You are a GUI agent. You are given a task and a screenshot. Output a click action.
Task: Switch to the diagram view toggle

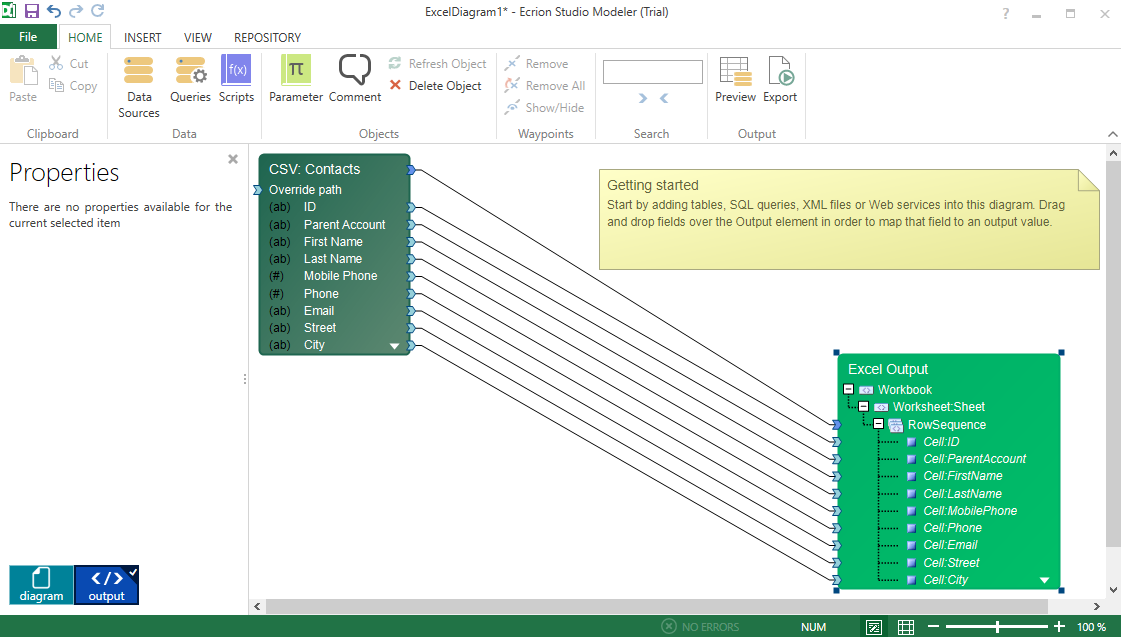click(x=40, y=585)
